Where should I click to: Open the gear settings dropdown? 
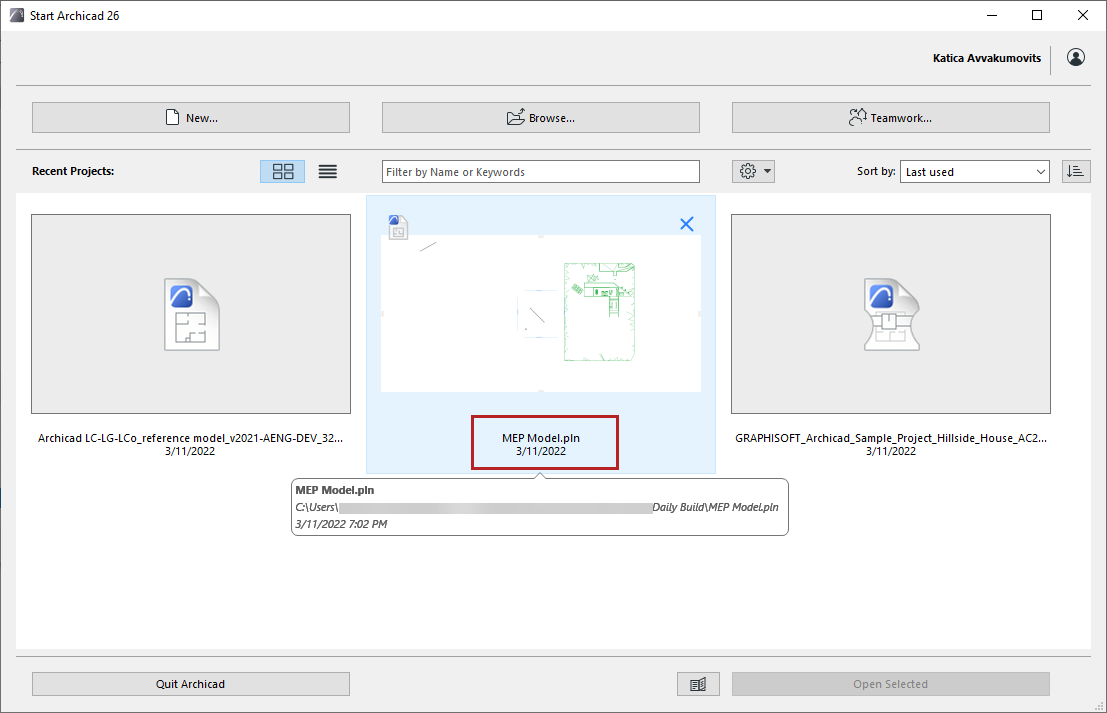753,171
